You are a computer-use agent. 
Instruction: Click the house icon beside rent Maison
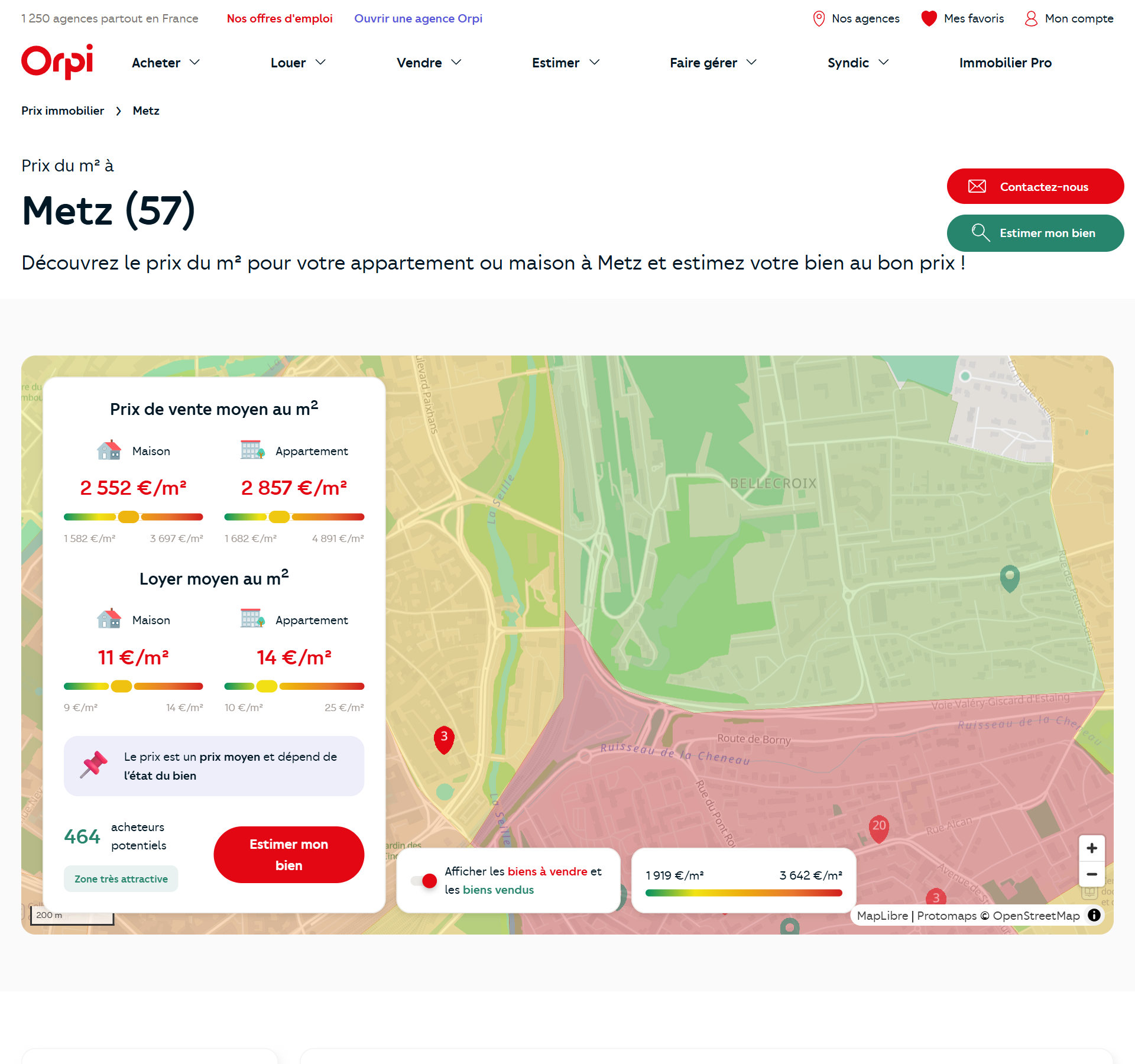[x=109, y=619]
